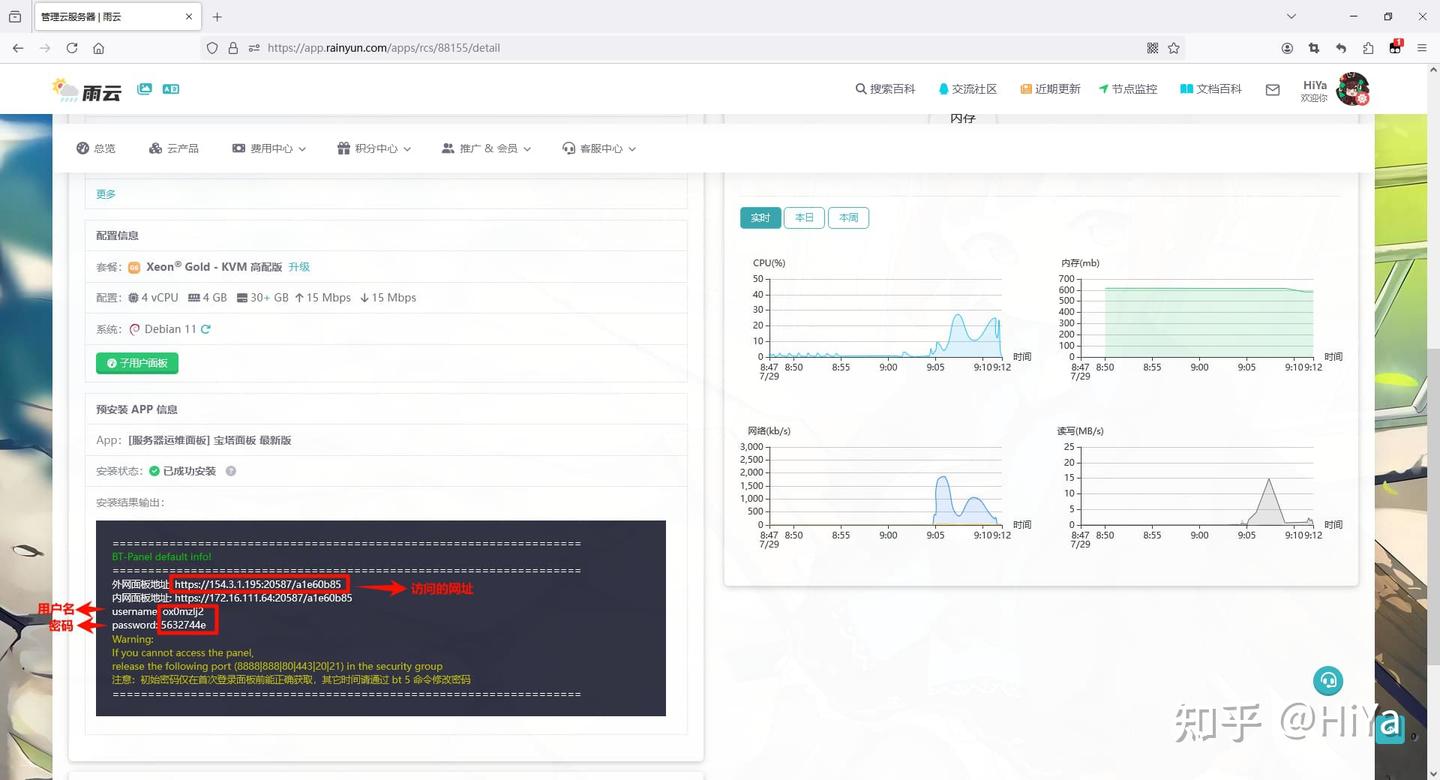The height and width of the screenshot is (780, 1440).
Task: Select the 实时 time range toggle
Action: pyautogui.click(x=760, y=218)
